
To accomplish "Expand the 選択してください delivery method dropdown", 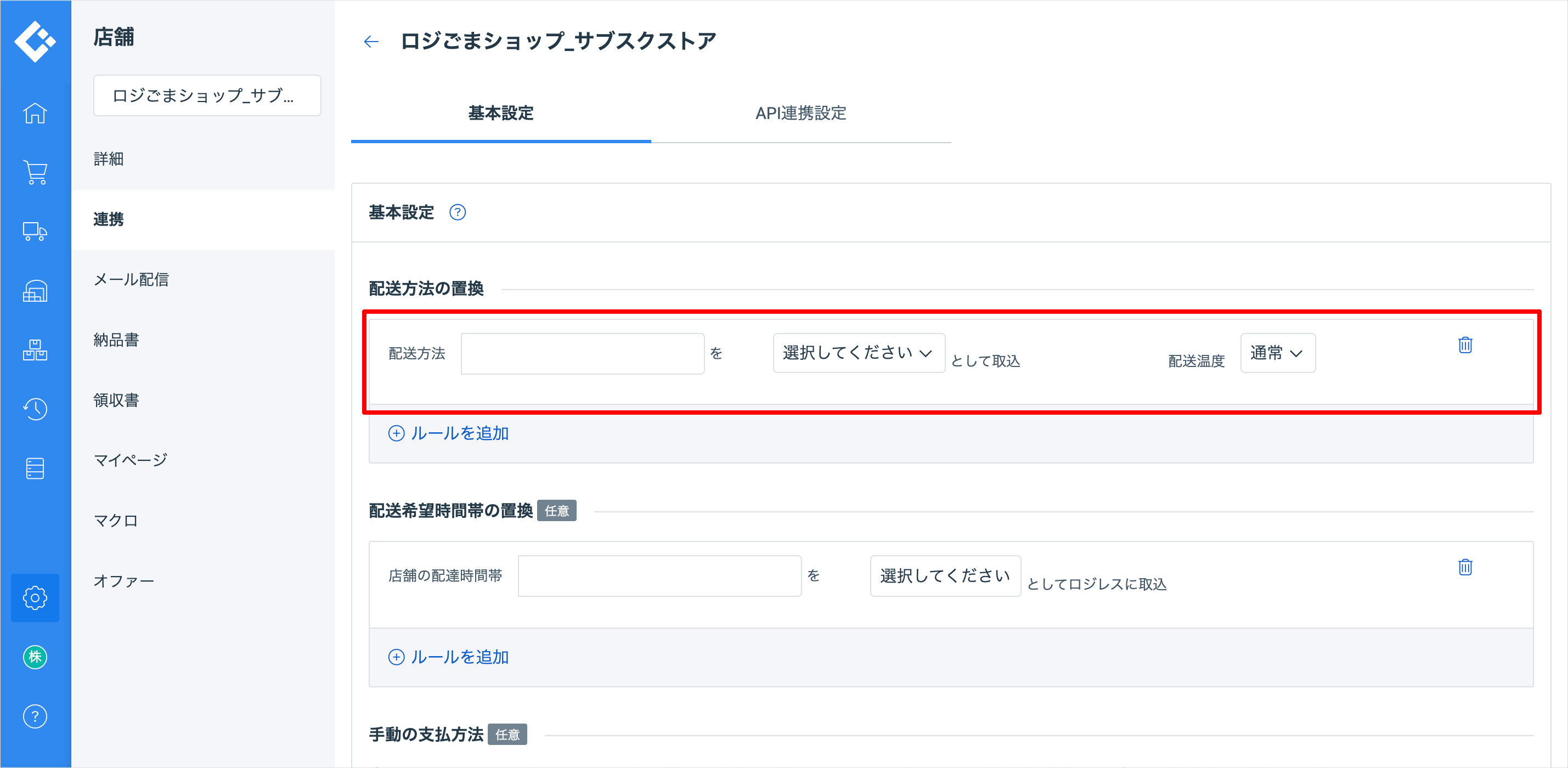I will coord(858,353).
